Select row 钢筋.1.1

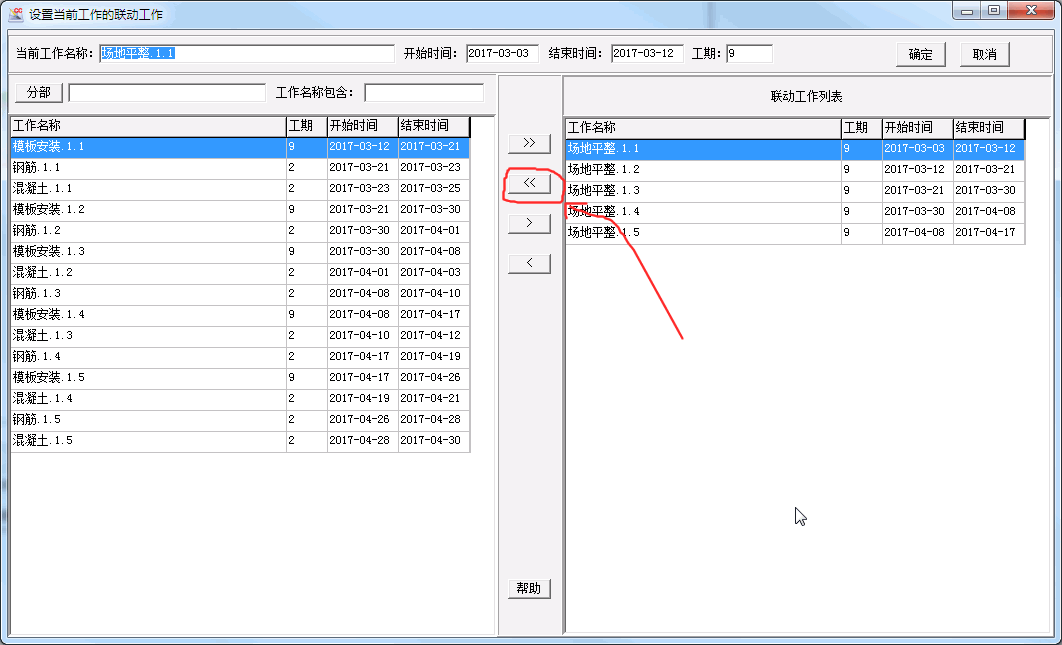[240, 168]
